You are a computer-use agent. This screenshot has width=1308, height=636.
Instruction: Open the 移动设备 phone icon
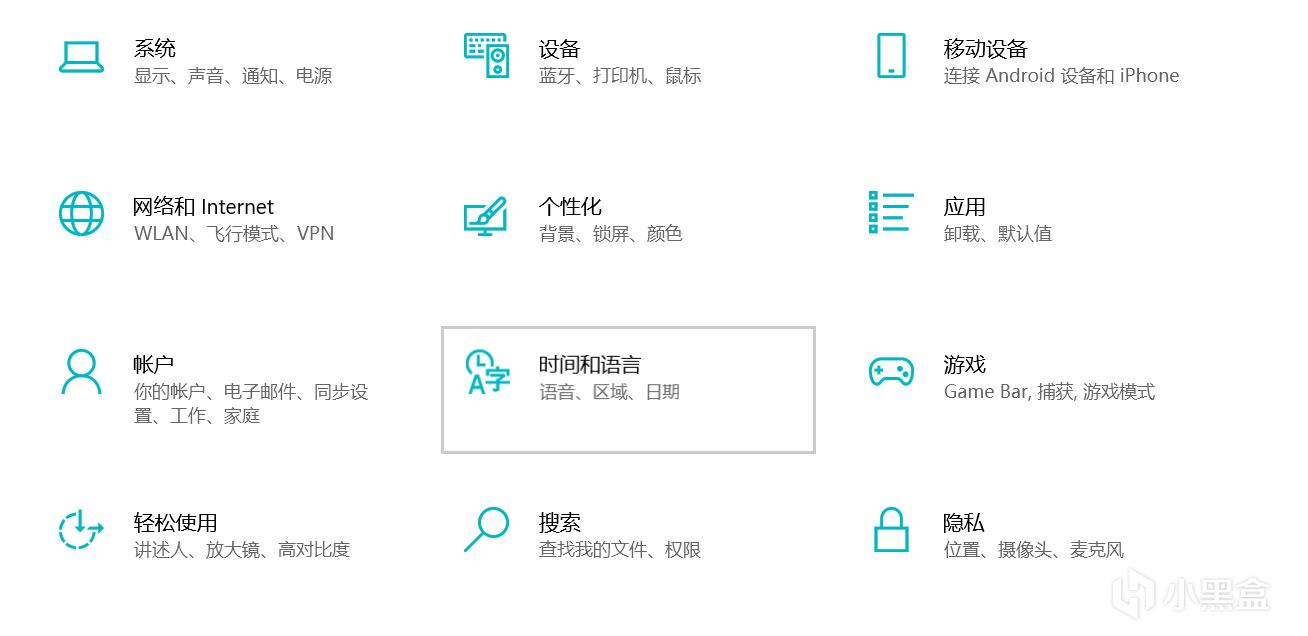[x=891, y=55]
